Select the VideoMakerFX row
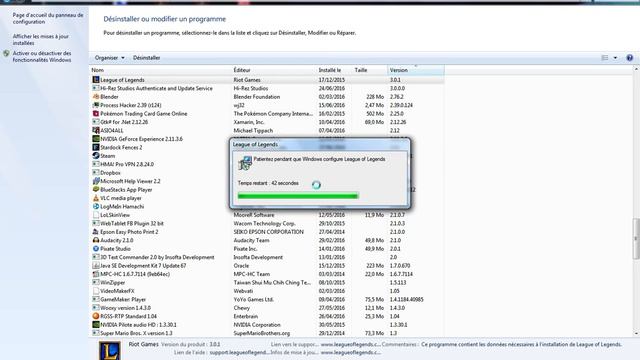Image resolution: width=640 pixels, height=360 pixels. 267,291
